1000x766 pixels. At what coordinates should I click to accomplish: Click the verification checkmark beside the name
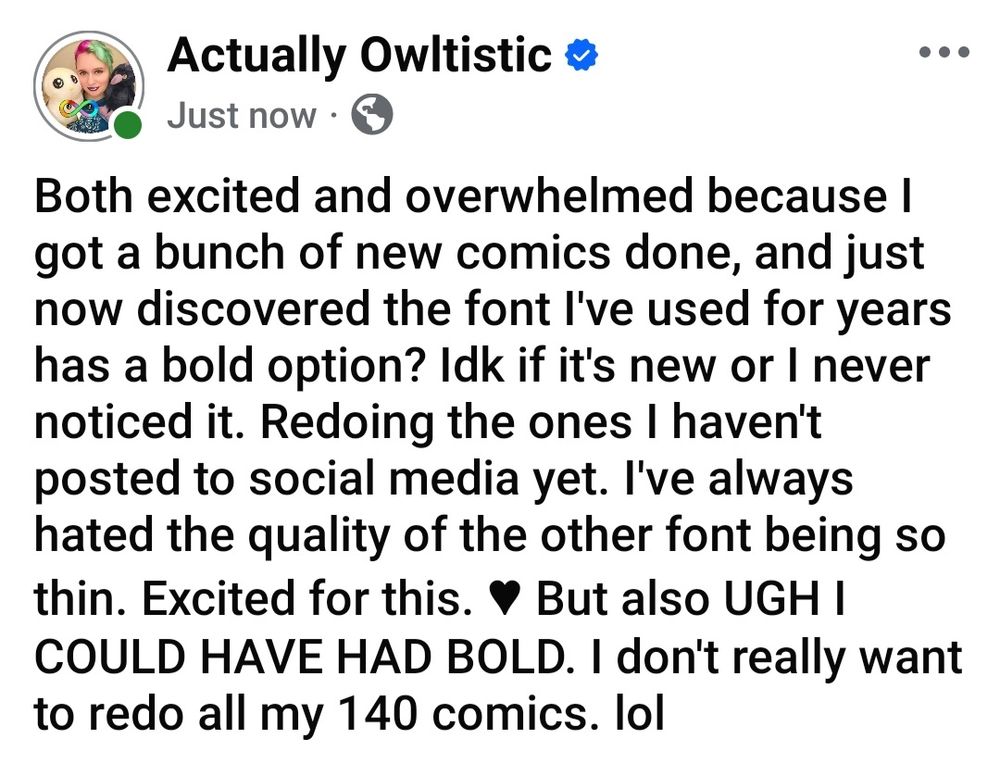click(581, 55)
